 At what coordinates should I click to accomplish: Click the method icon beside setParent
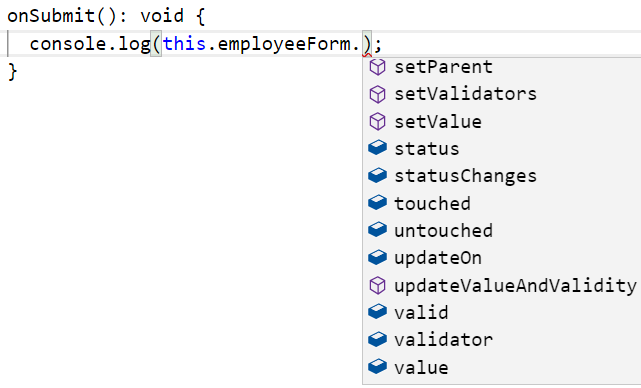377,67
